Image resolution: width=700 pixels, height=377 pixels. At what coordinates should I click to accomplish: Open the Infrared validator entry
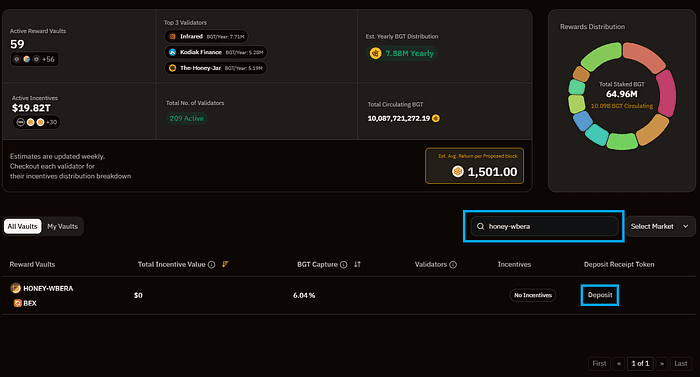click(x=206, y=37)
